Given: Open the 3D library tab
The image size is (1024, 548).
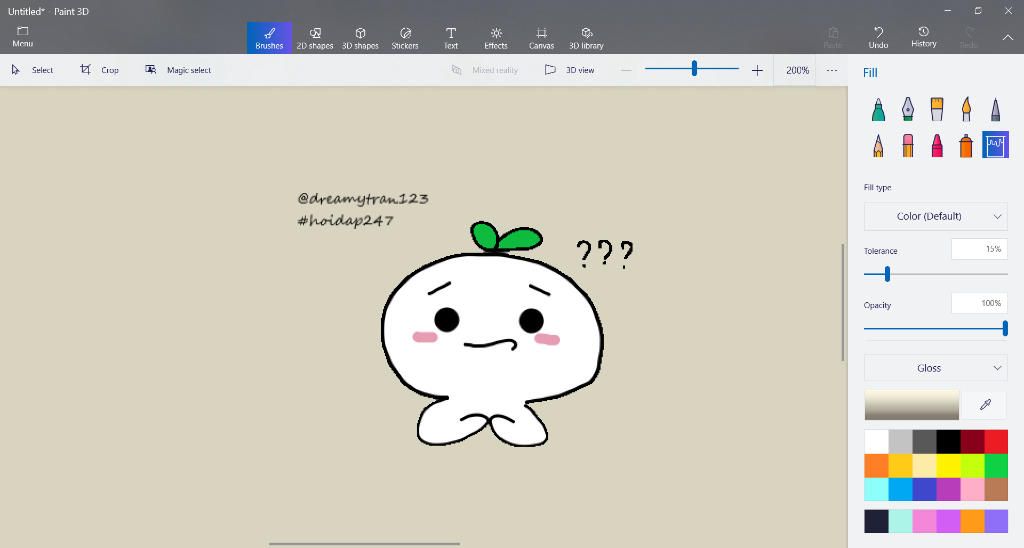Looking at the screenshot, I should [x=586, y=38].
